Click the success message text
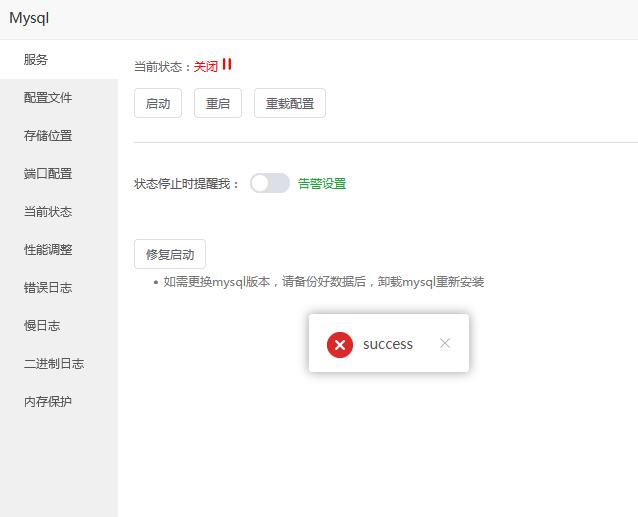Screen dimensions: 638x517 pos(388,344)
